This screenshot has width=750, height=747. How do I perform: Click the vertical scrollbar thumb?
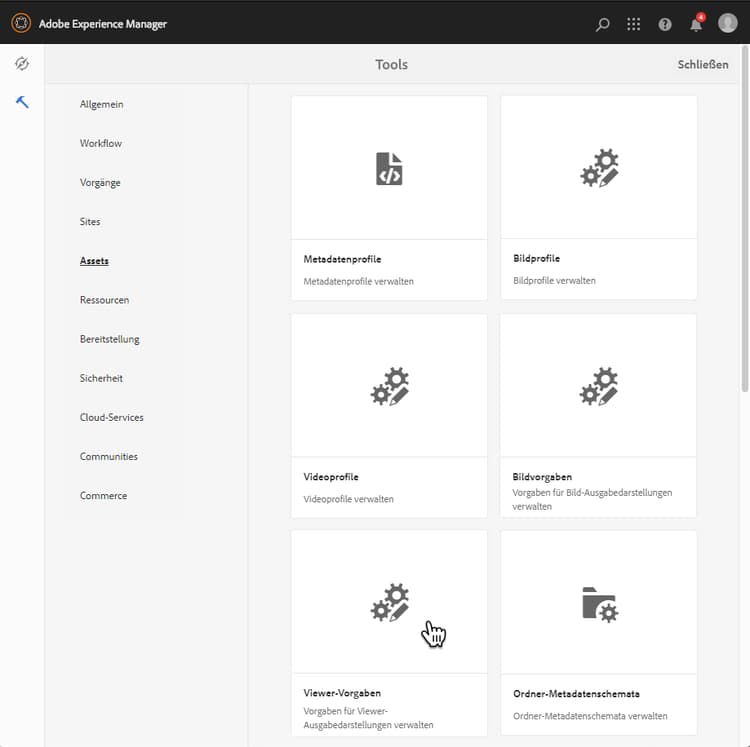click(744, 219)
